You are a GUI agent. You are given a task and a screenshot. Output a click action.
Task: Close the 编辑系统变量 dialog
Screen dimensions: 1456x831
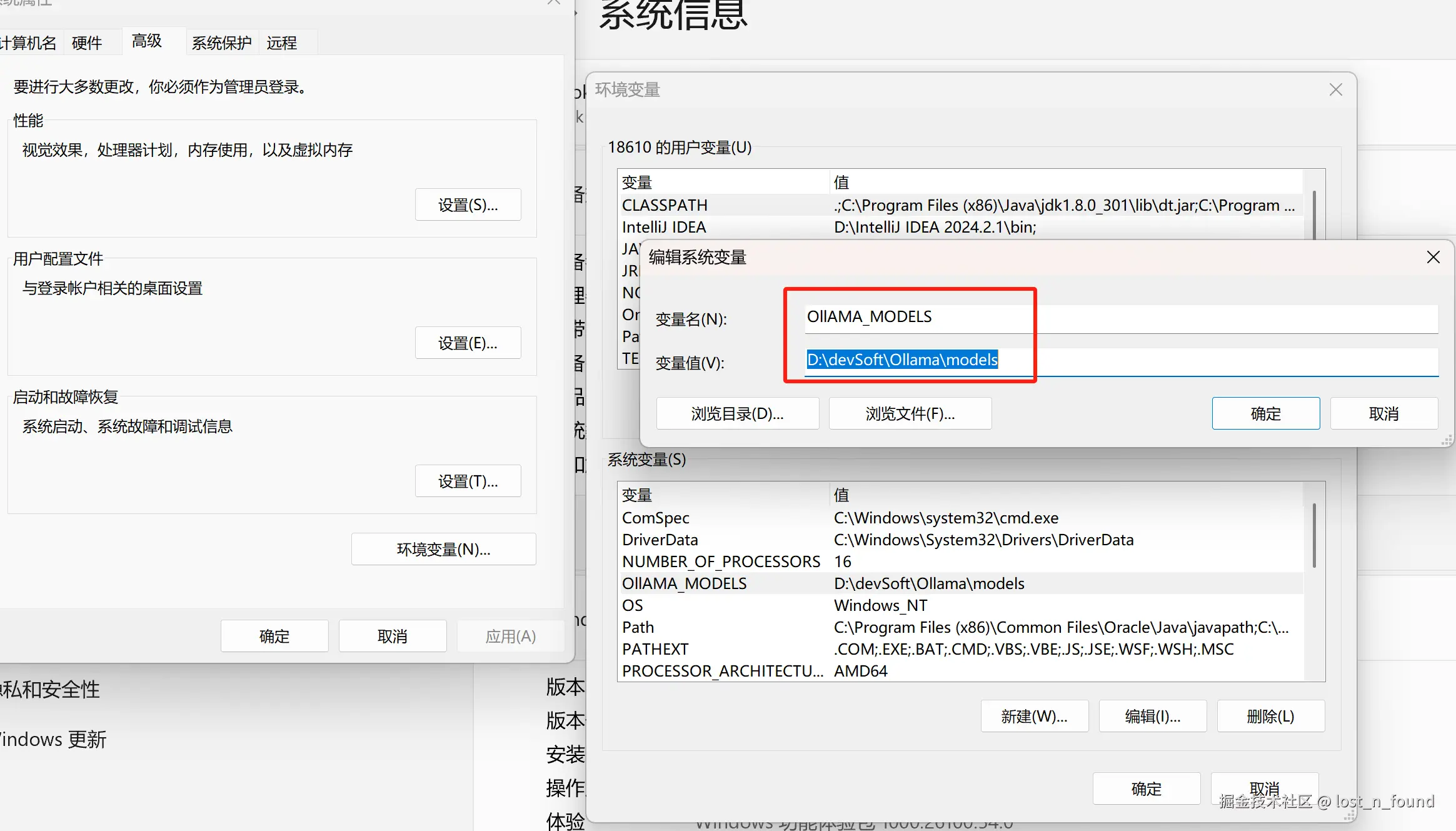pos(1433,258)
